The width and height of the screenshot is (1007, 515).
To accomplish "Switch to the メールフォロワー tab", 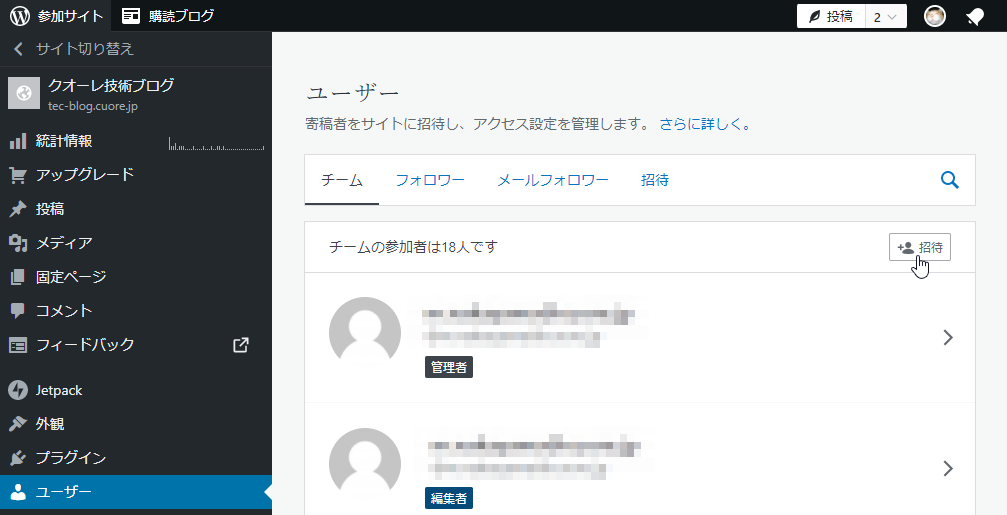I will [x=552, y=181].
